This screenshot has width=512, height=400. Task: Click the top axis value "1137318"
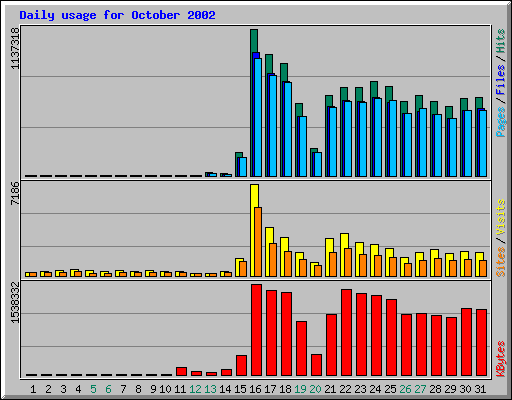[15, 49]
